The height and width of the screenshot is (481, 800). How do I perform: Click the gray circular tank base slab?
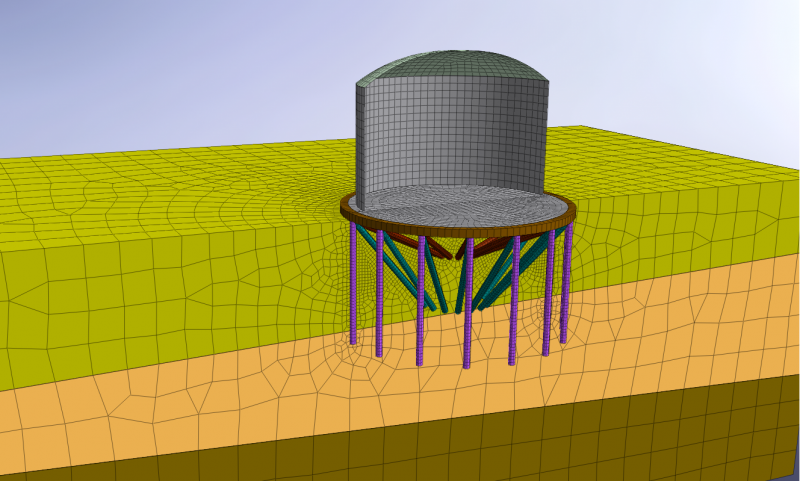click(455, 201)
